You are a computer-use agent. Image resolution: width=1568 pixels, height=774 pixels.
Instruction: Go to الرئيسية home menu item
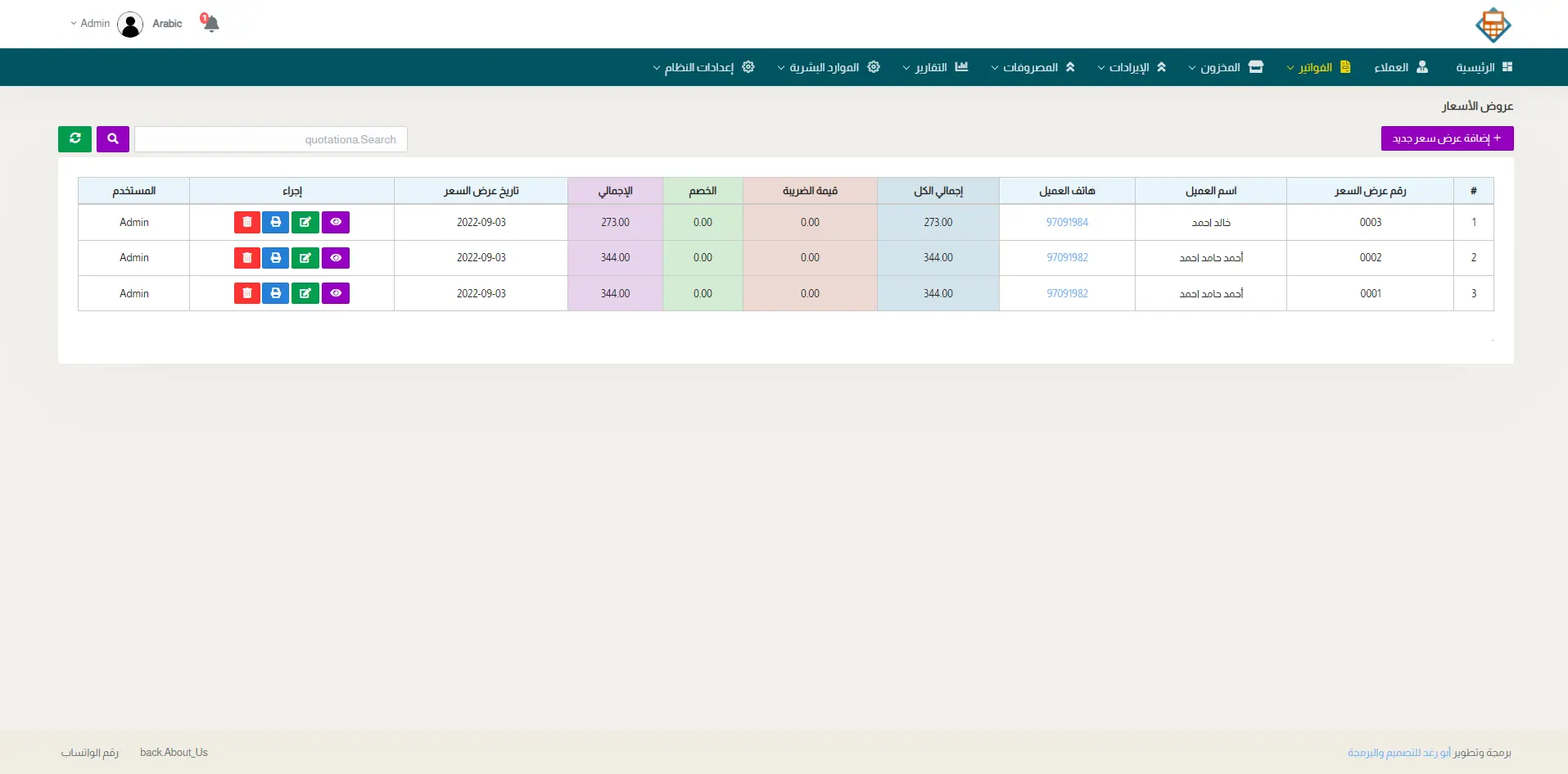[1483, 67]
